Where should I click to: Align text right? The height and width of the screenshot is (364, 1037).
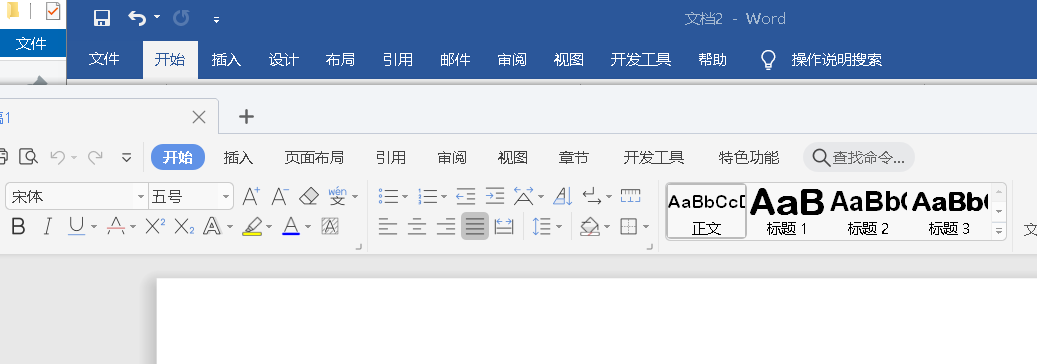coord(446,227)
